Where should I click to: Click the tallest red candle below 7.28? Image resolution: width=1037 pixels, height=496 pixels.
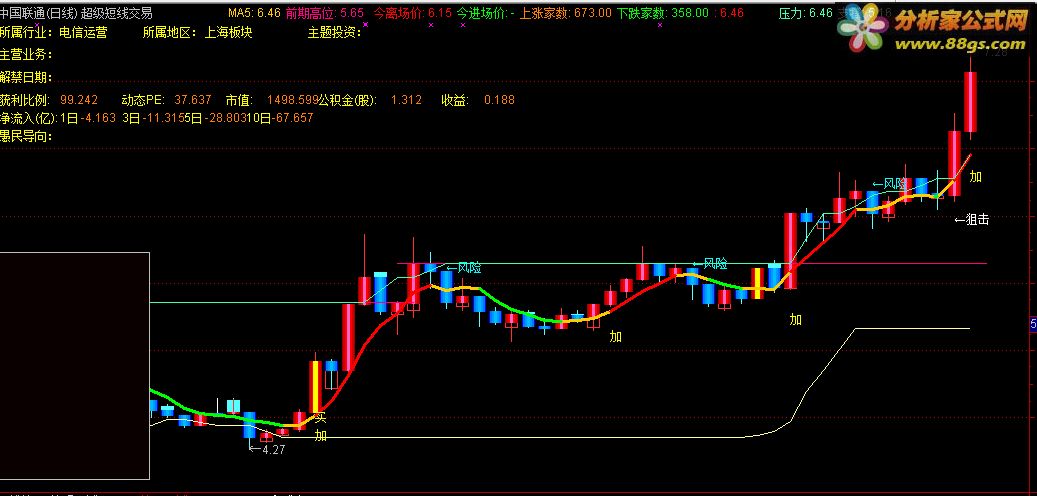click(970, 102)
